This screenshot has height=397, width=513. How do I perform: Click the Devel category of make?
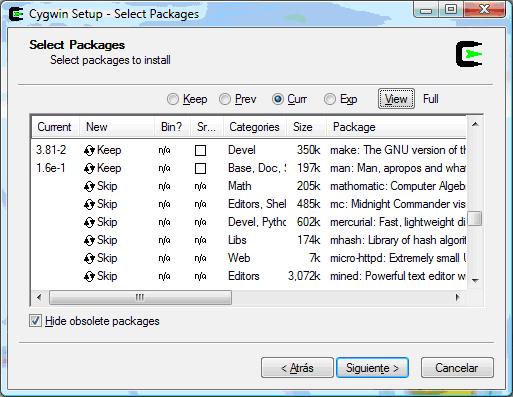coord(242,150)
